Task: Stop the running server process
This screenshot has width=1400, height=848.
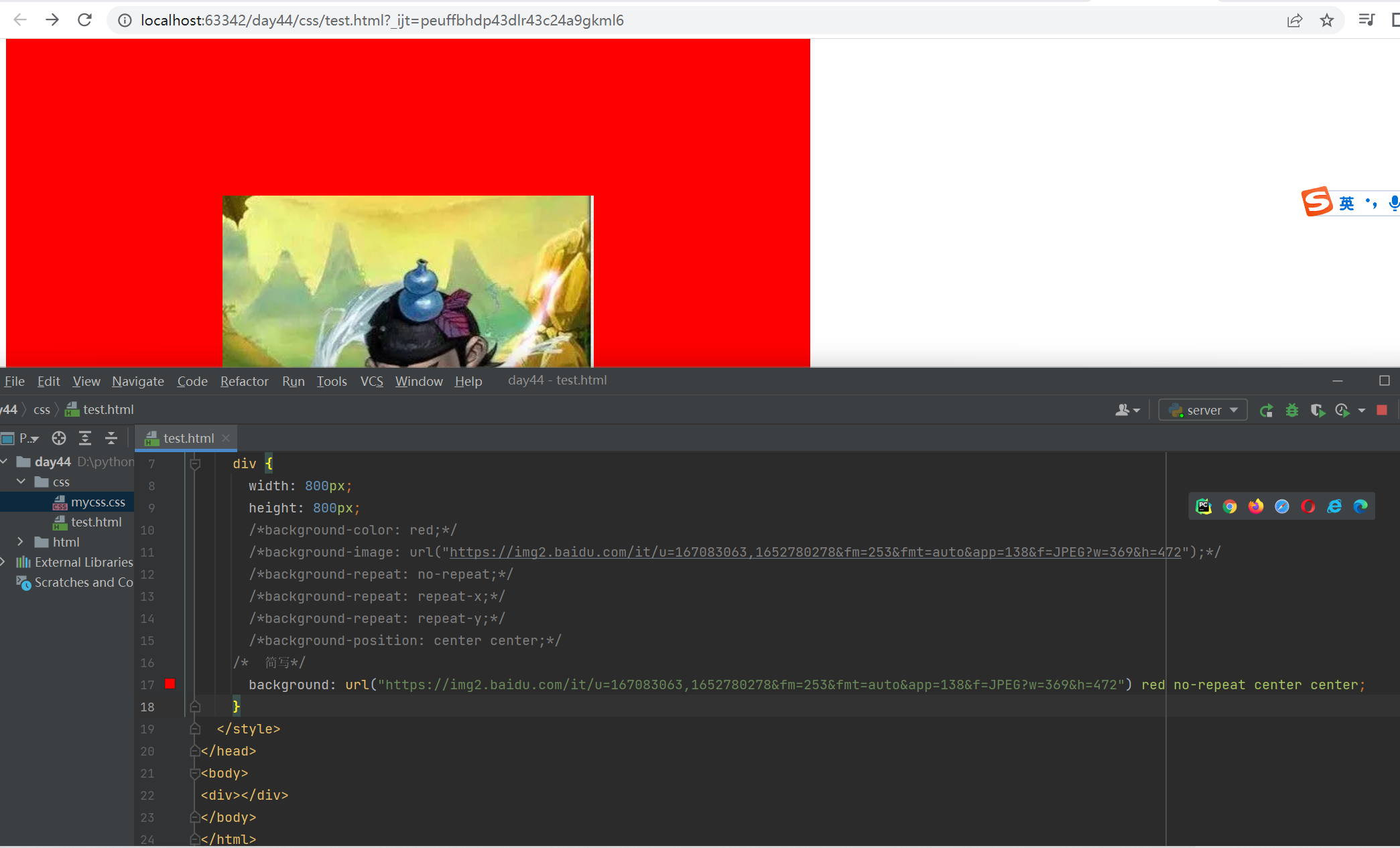Action: (x=1381, y=411)
